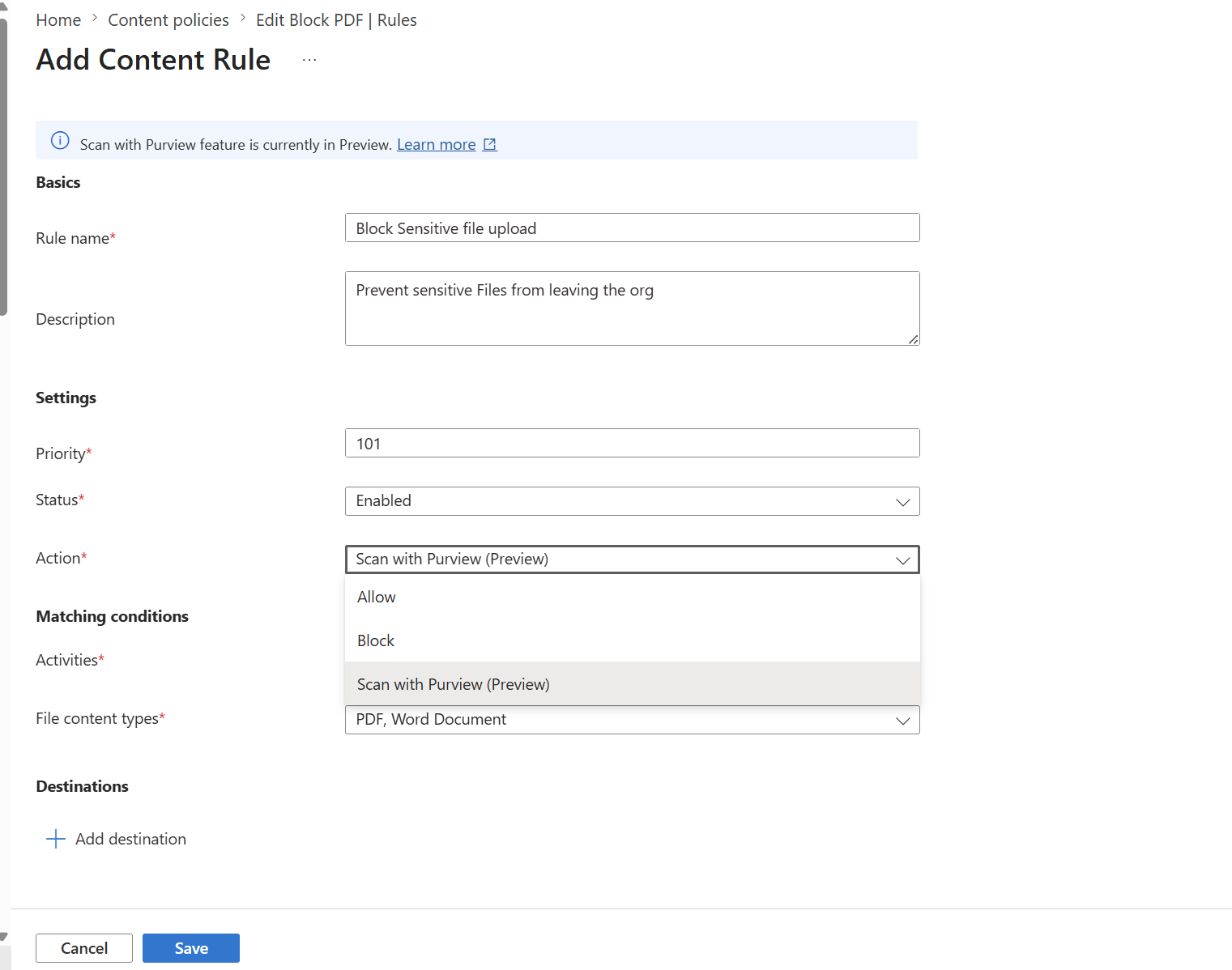The width and height of the screenshot is (1232, 970).
Task: Click the external link icon beside Learn more
Action: 489,144
